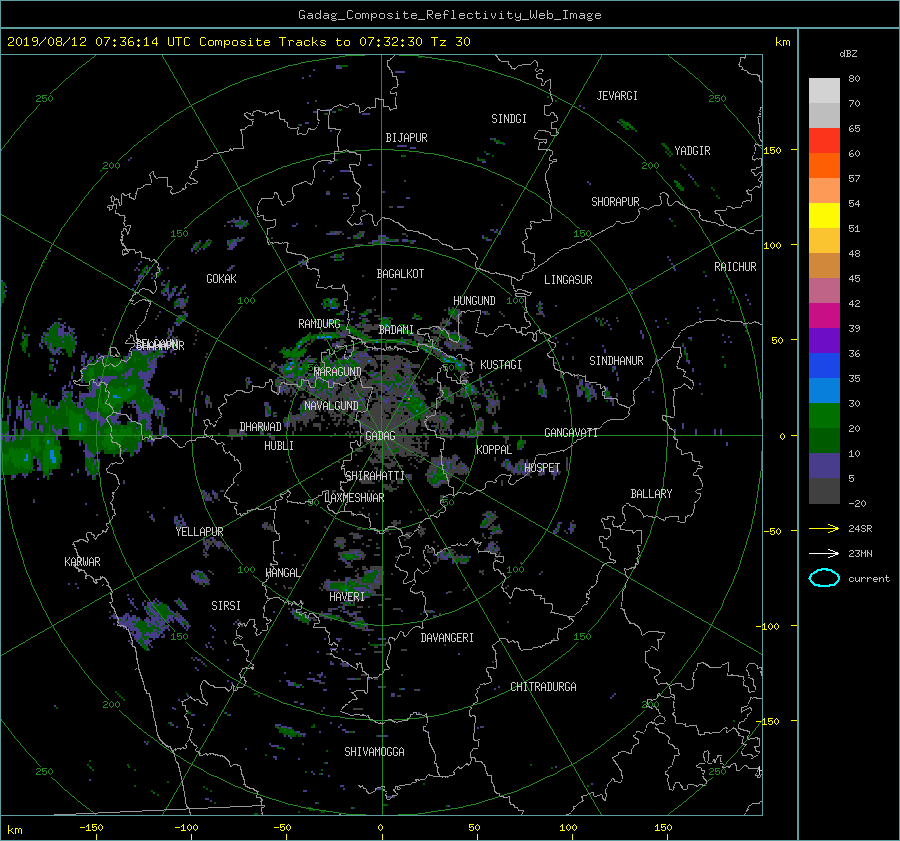Select the magenta 39 dBZ swatch
This screenshot has width=900, height=841.
pos(824,316)
